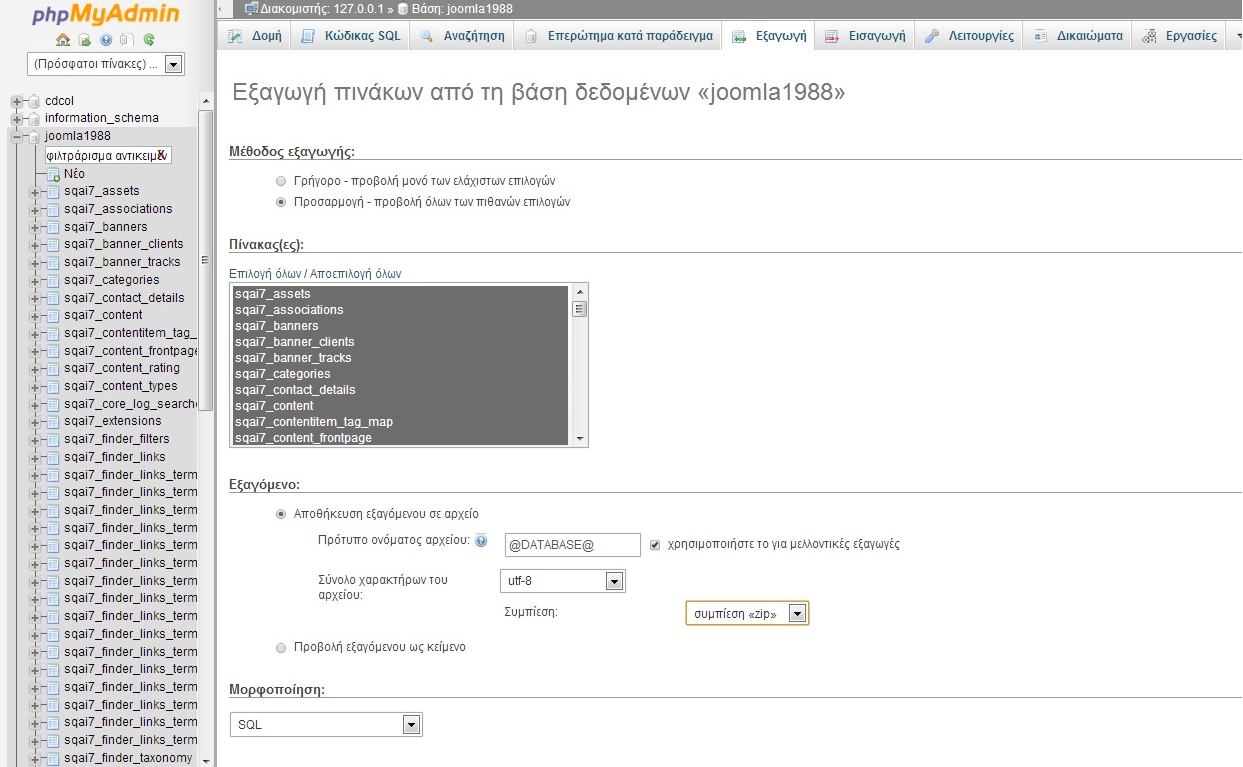Open the utf-8 character set dropdown
This screenshot has width=1243, height=767.
563,581
